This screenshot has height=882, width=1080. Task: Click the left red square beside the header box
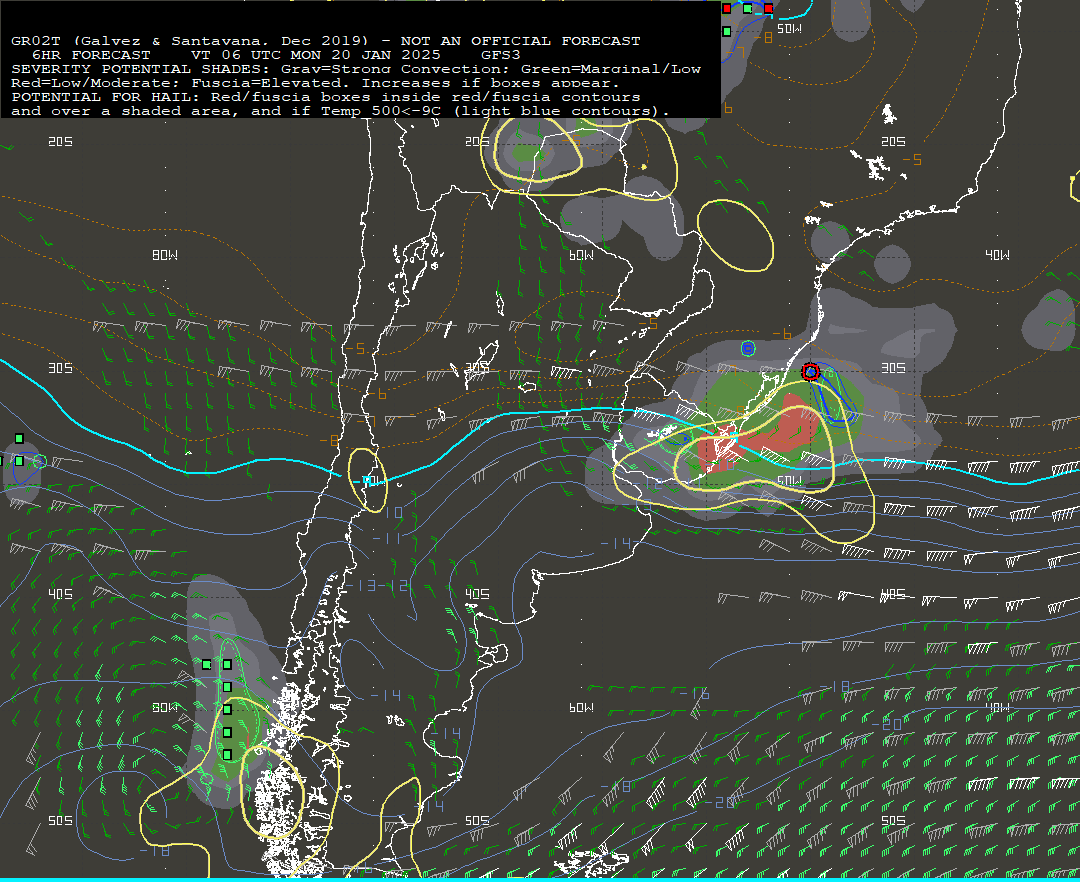(x=727, y=8)
